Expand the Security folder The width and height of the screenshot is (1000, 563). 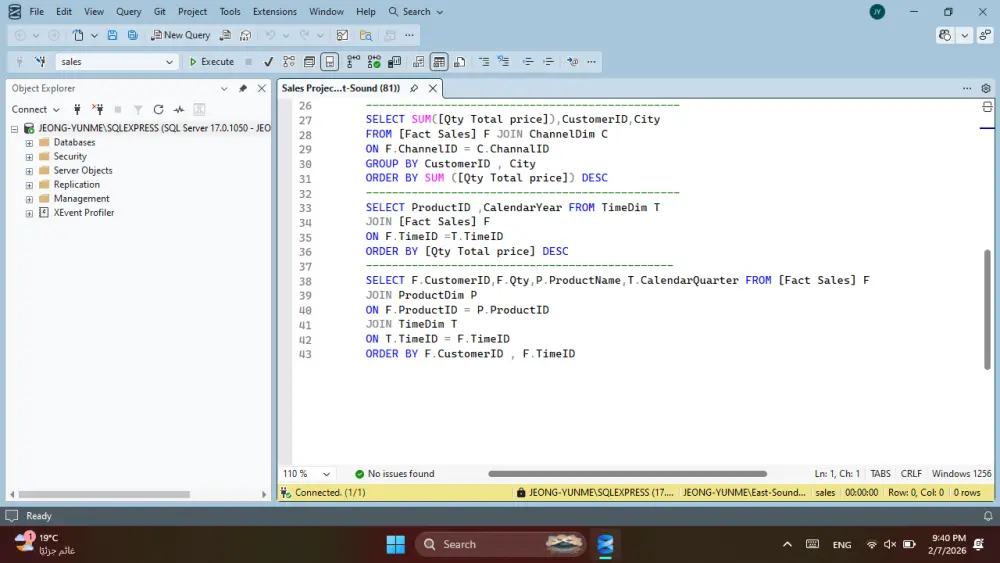[x=29, y=157]
